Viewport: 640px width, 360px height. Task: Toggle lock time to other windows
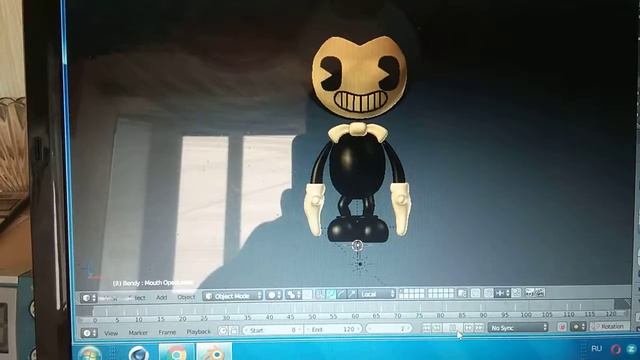233,331
